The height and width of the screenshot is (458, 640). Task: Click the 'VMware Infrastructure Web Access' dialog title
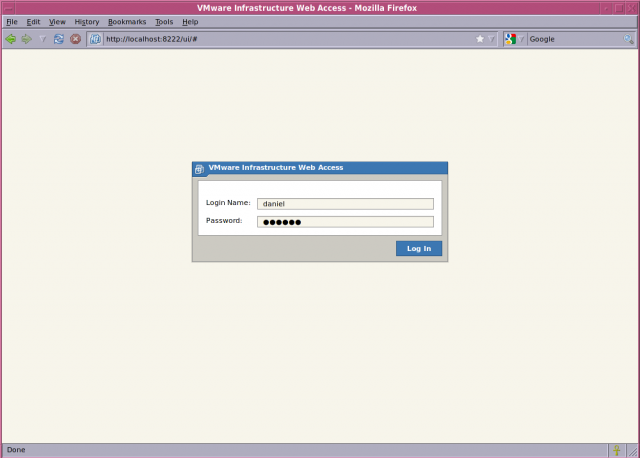pyautogui.click(x=276, y=168)
